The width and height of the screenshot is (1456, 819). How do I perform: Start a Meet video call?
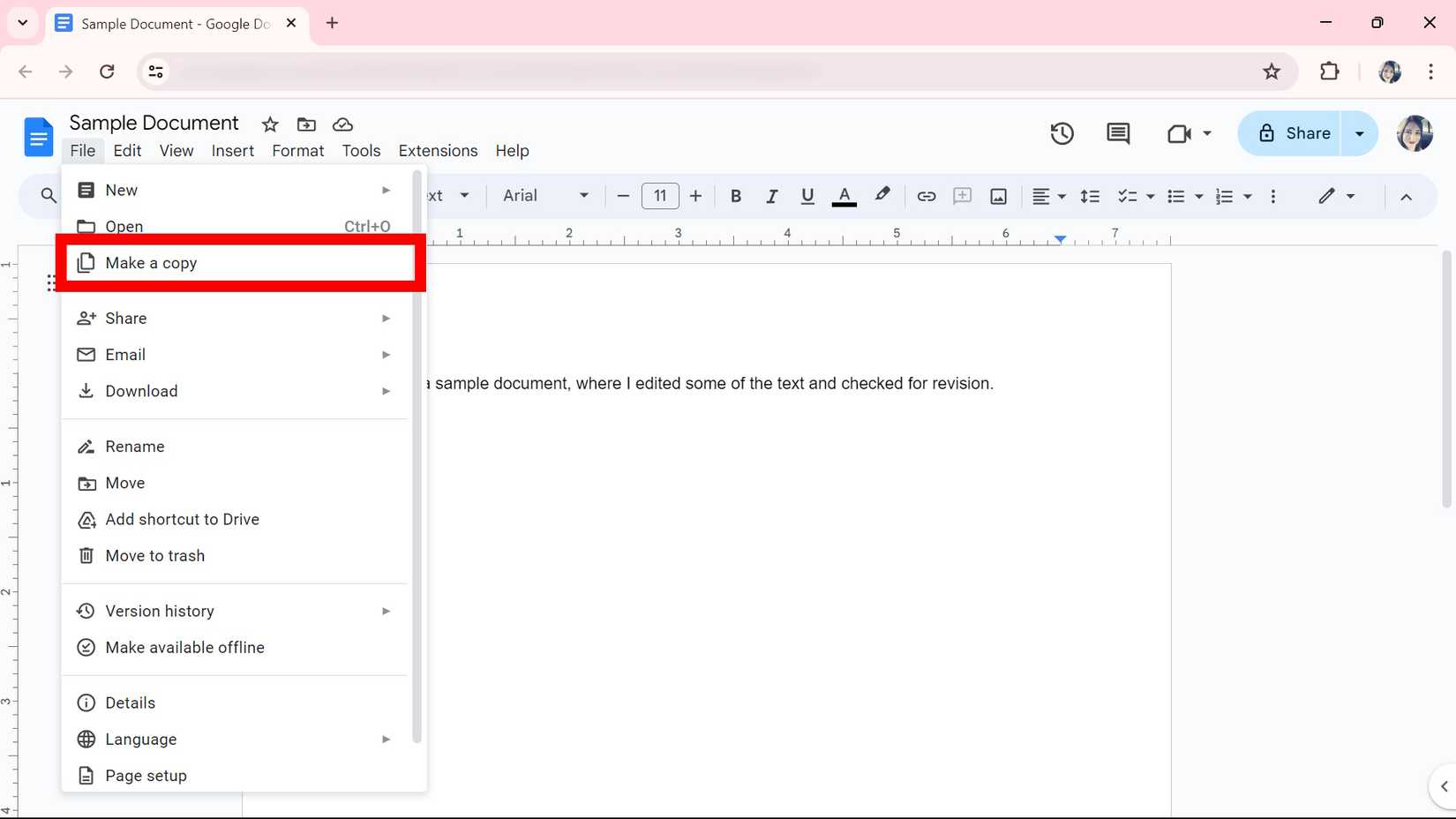tap(1180, 133)
